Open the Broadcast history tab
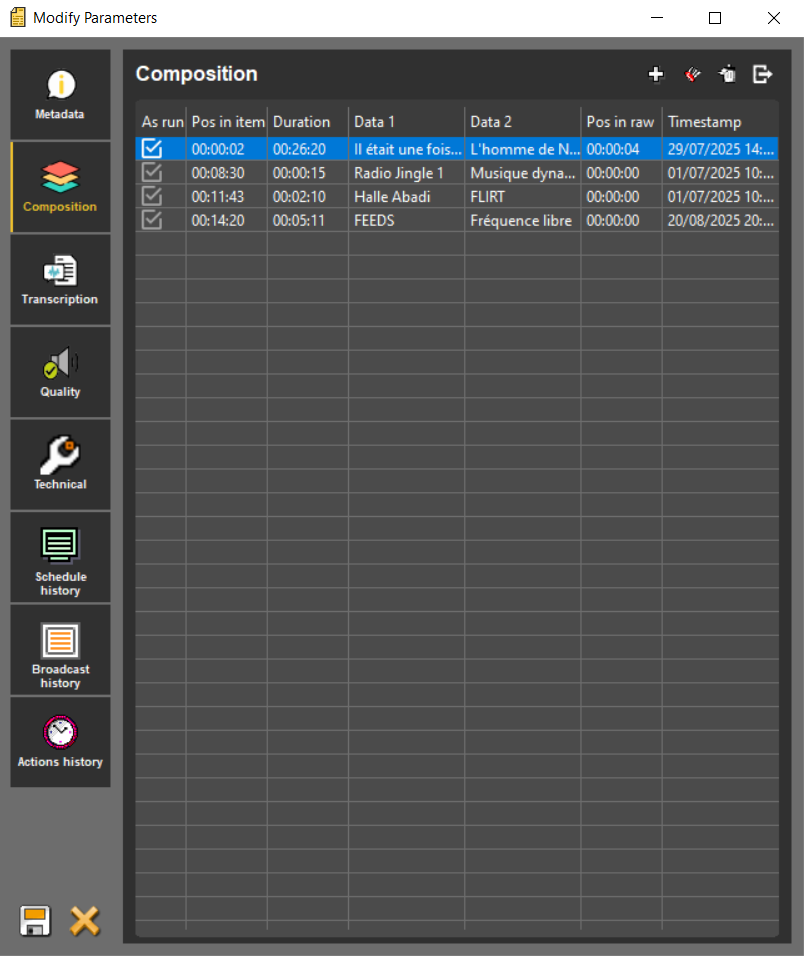Viewport: 804px width, 956px height. click(x=60, y=650)
